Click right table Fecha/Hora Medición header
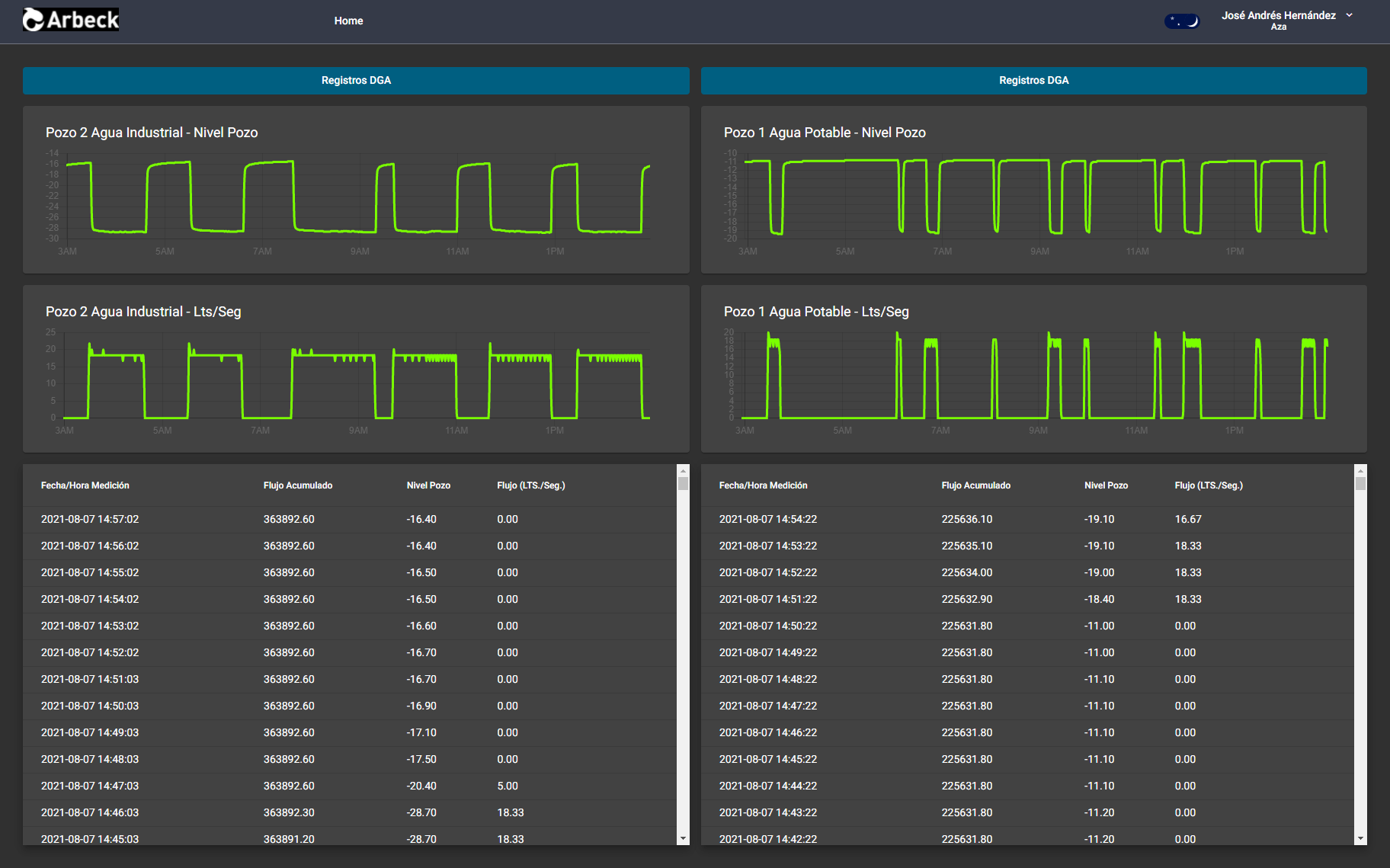This screenshot has height=868, width=1390. pyautogui.click(x=763, y=485)
